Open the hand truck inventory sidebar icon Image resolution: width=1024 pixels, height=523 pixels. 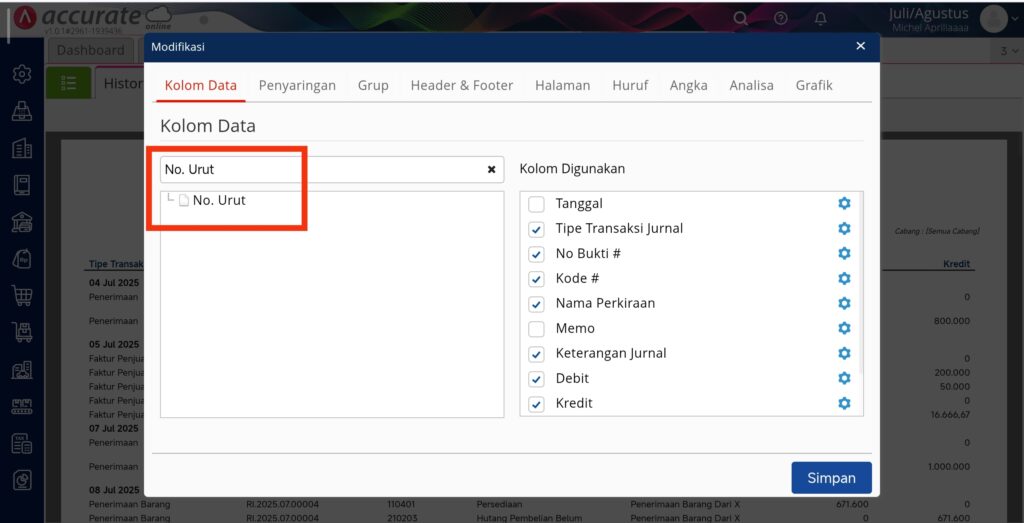[22, 333]
